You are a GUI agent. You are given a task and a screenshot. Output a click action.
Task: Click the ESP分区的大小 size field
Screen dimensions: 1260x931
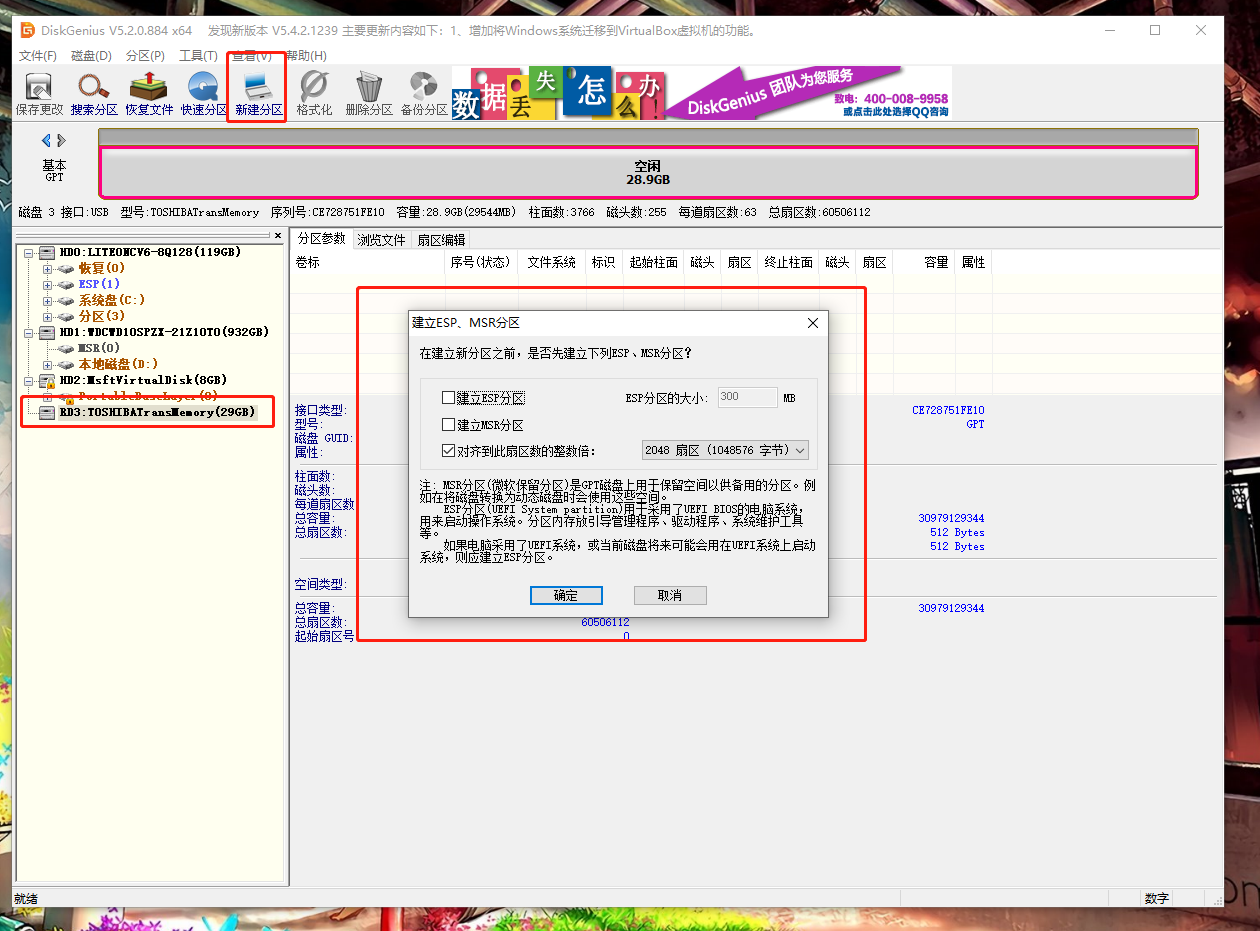pos(747,397)
